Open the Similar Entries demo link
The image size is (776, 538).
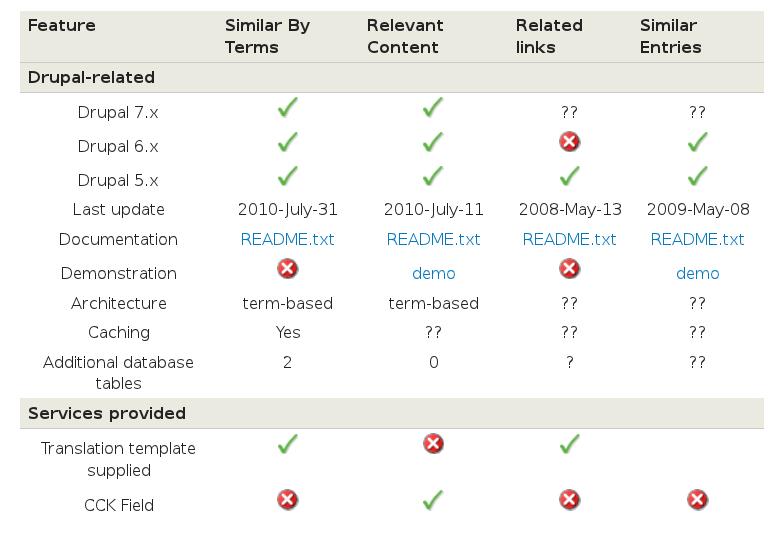tap(697, 273)
